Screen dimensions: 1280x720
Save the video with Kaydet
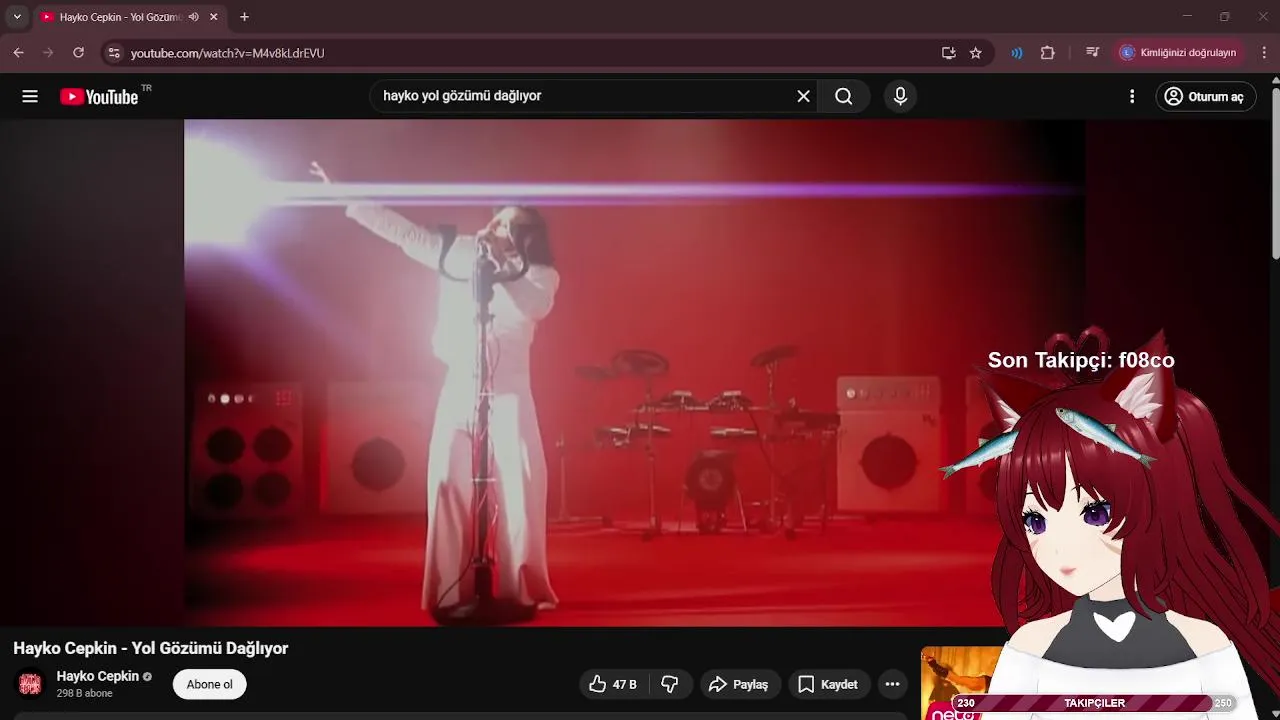828,684
